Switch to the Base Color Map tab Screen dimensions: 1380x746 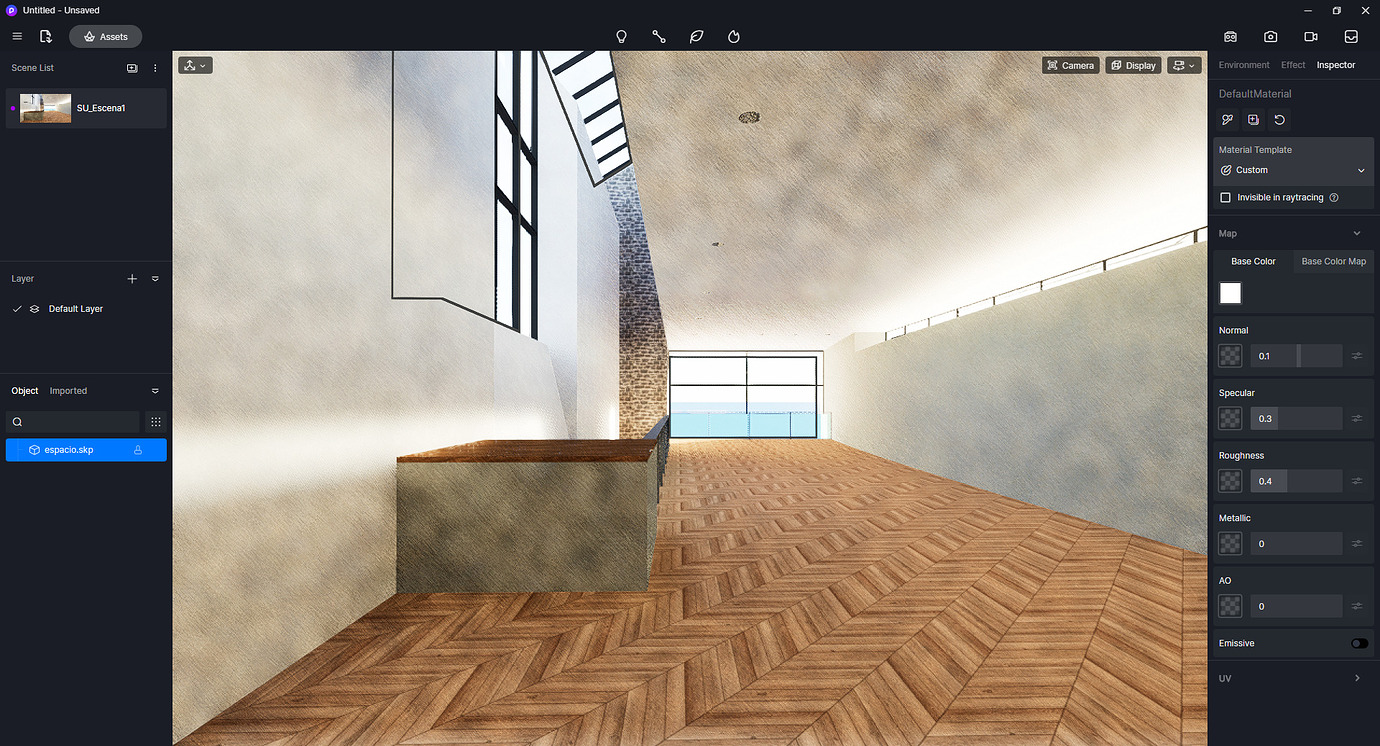click(x=1332, y=261)
